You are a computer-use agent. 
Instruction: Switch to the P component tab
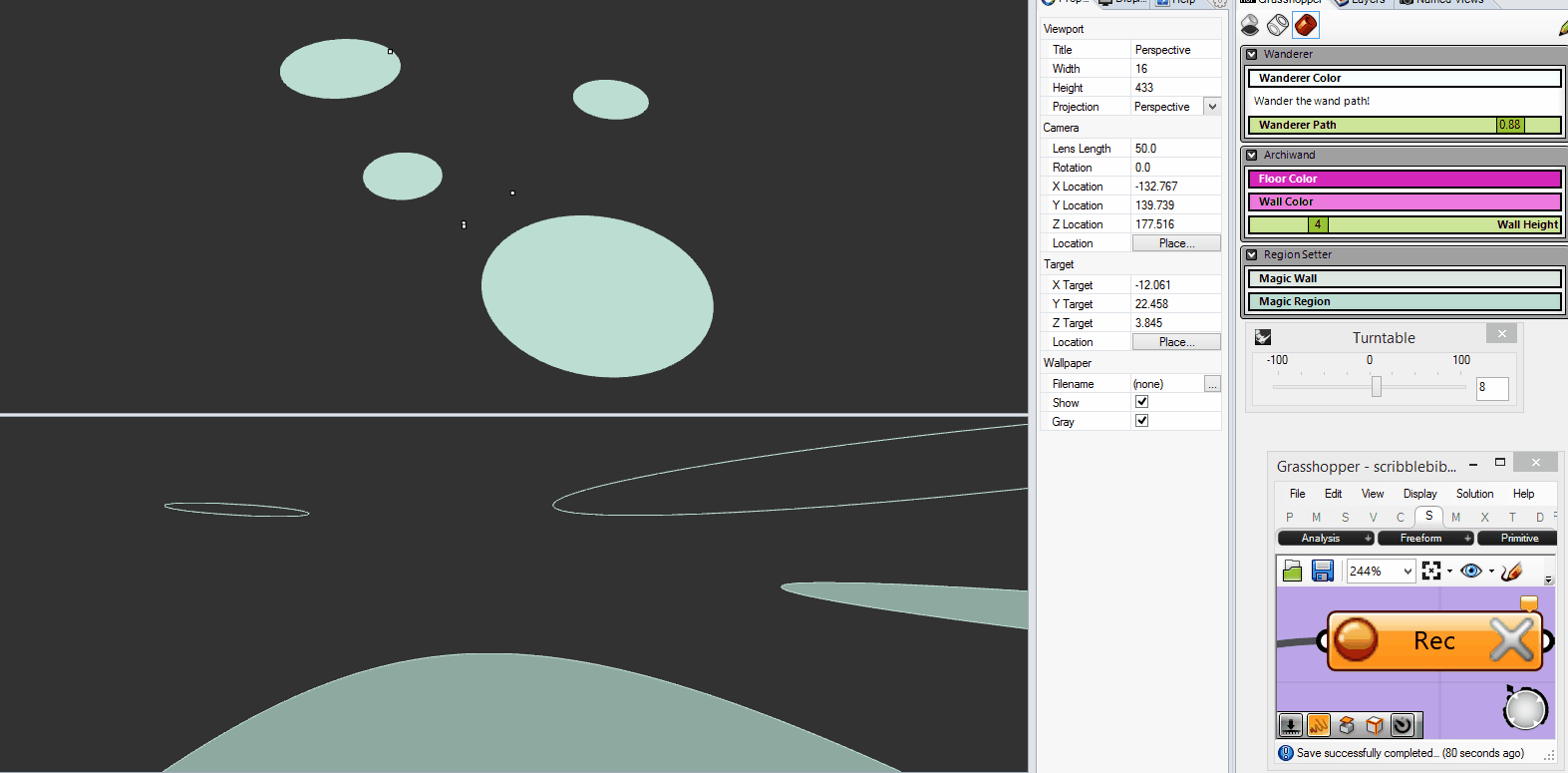(x=1289, y=517)
